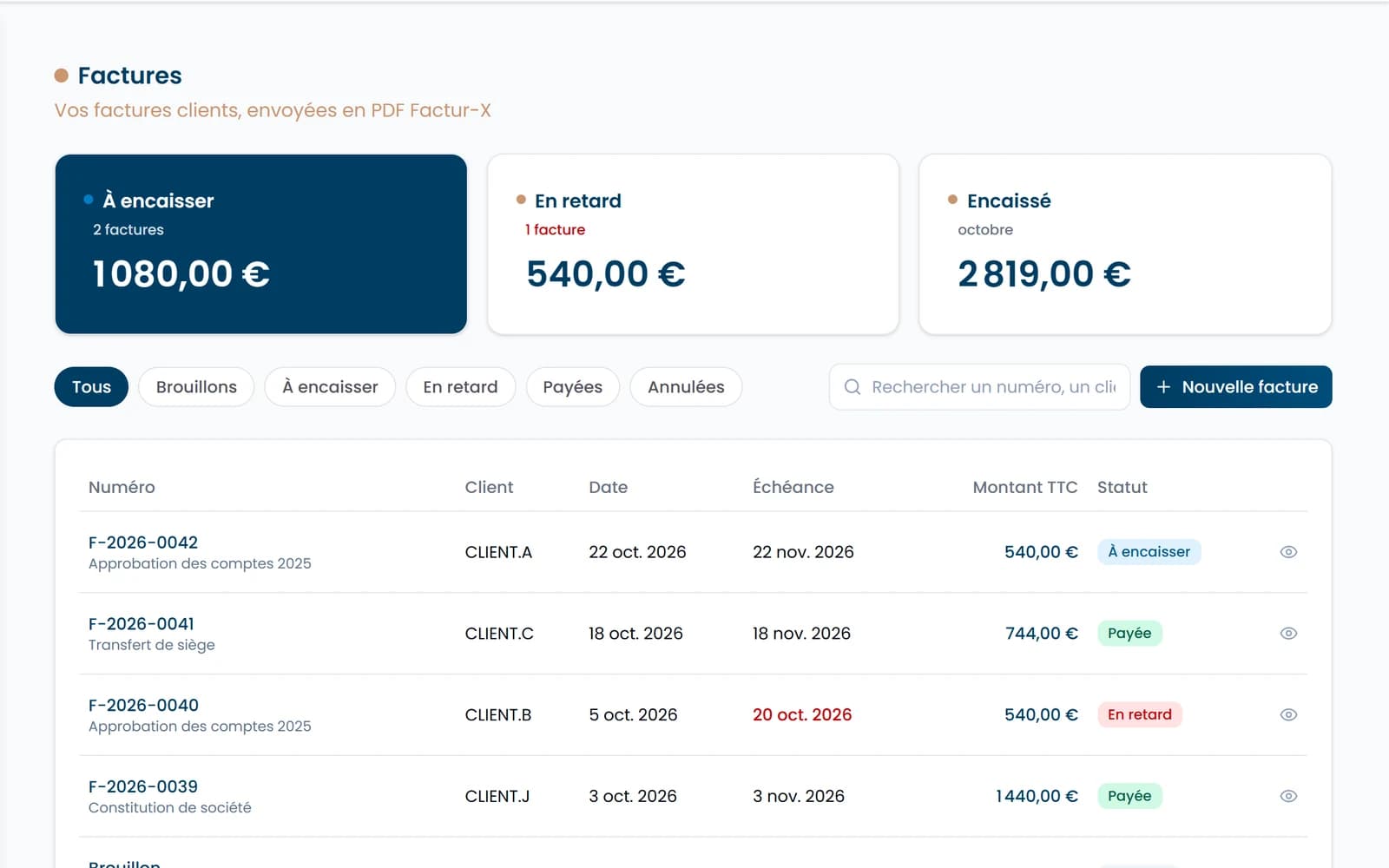Click the En retard status badge

pos(1139,715)
